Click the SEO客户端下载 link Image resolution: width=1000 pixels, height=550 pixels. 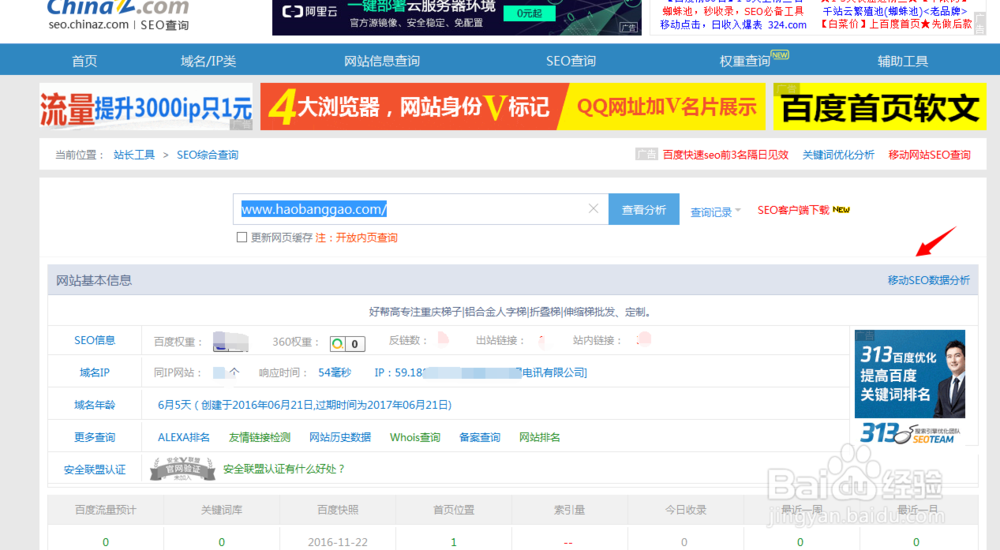(793, 210)
